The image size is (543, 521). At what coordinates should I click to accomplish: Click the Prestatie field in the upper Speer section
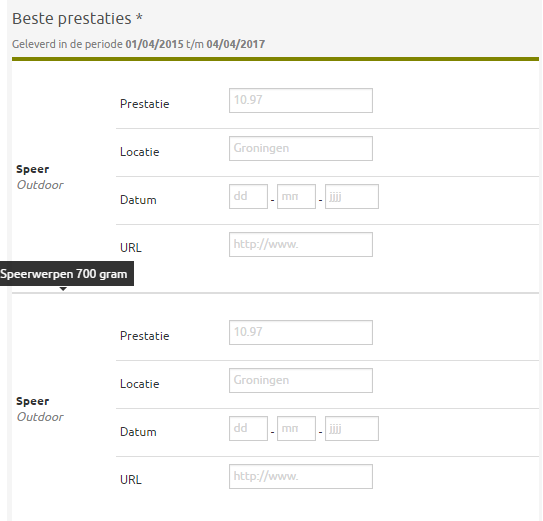pos(301,100)
